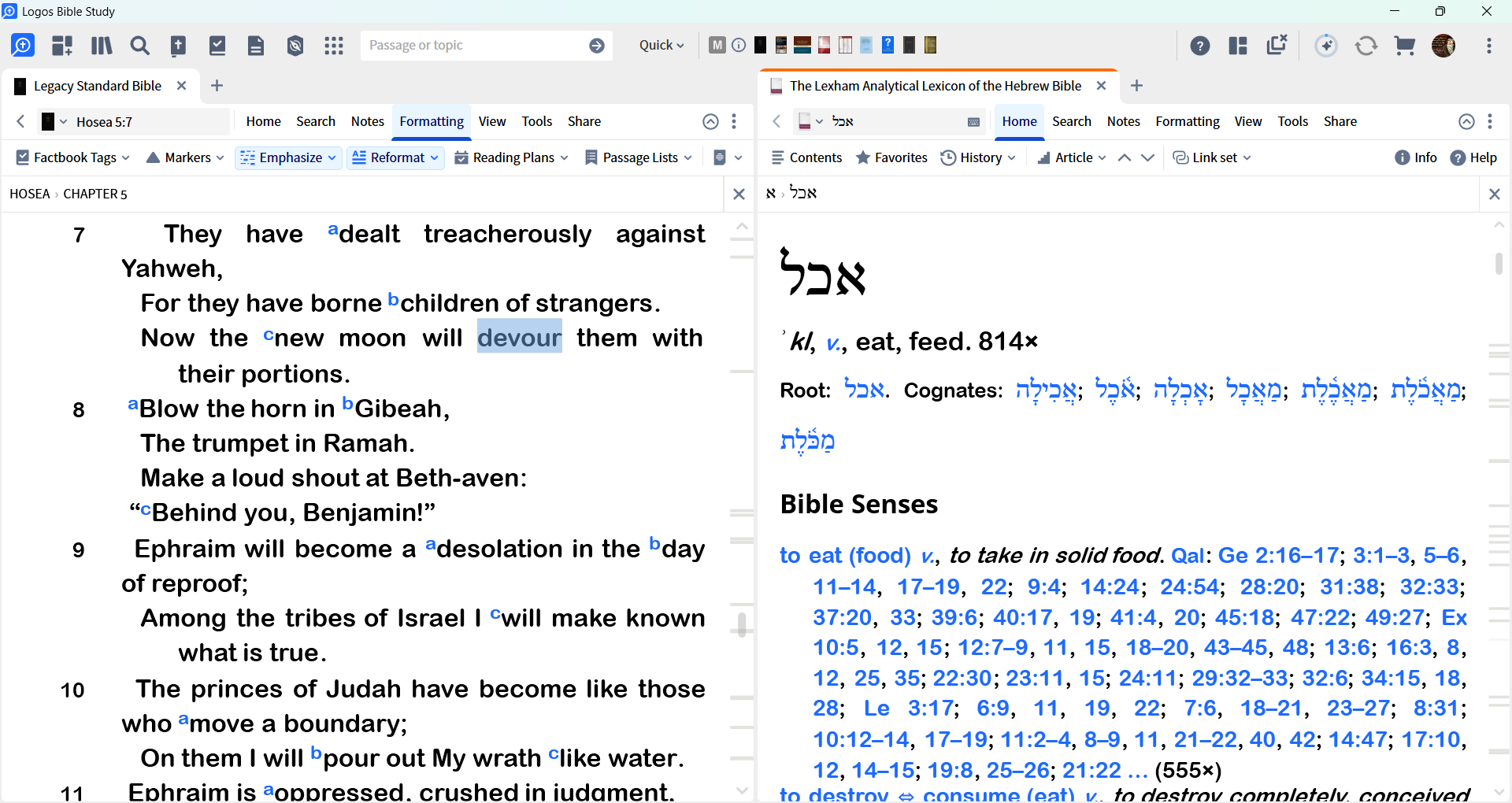Open the main Help question-mark icon
The height and width of the screenshot is (803, 1512).
(1200, 46)
